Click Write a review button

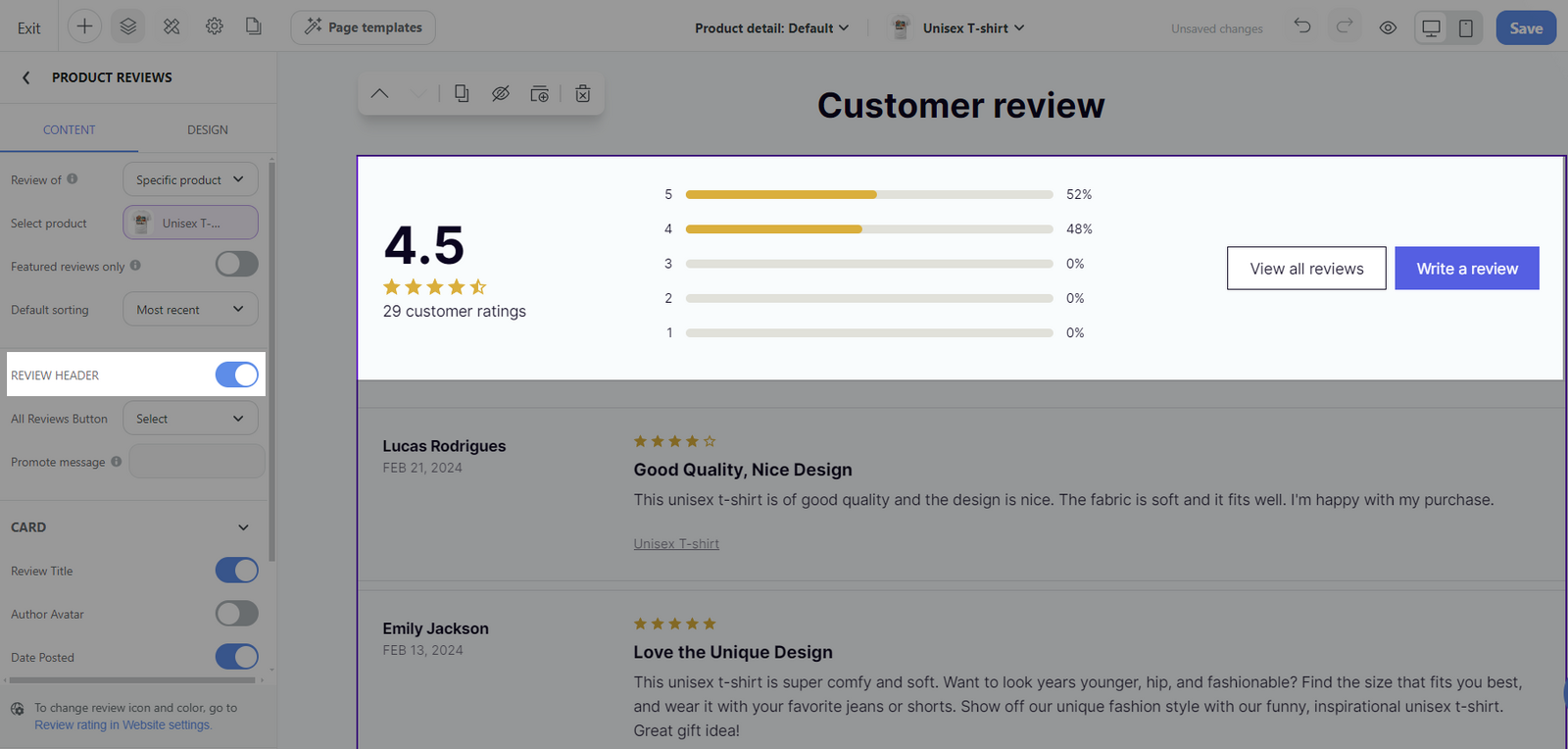[x=1467, y=269]
